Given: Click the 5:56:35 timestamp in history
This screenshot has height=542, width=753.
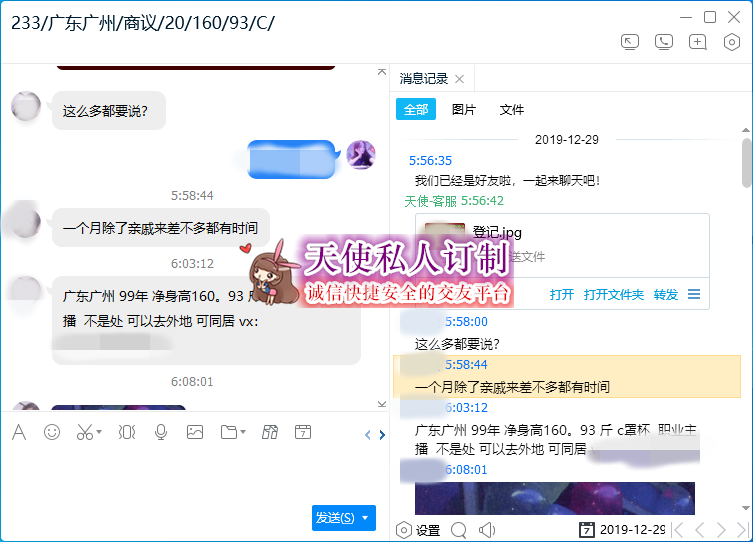Looking at the screenshot, I should [x=430, y=160].
